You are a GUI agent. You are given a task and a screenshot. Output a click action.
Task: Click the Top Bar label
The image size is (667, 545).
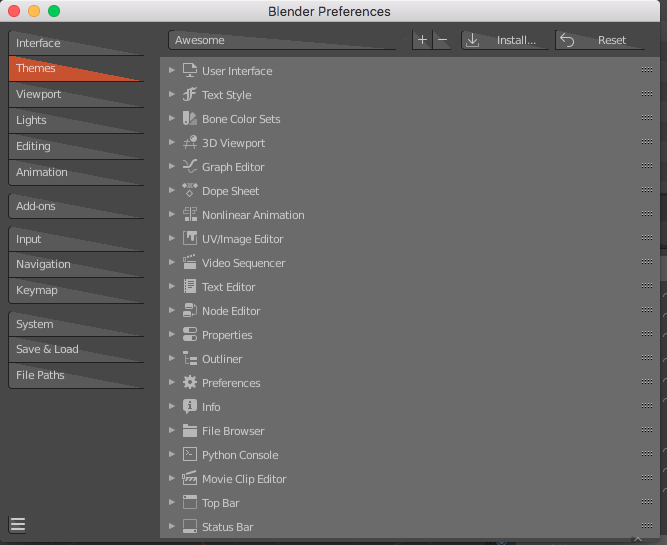220,503
